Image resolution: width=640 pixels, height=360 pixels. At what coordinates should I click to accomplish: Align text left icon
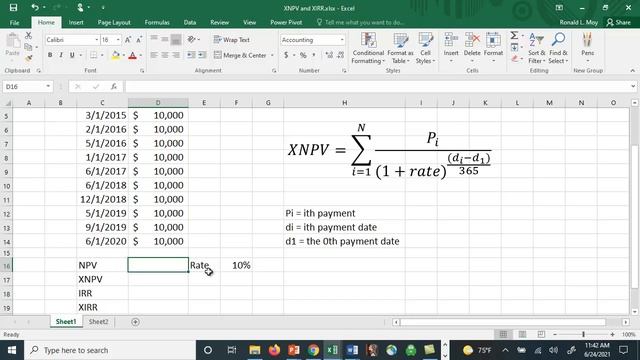tap(154, 55)
